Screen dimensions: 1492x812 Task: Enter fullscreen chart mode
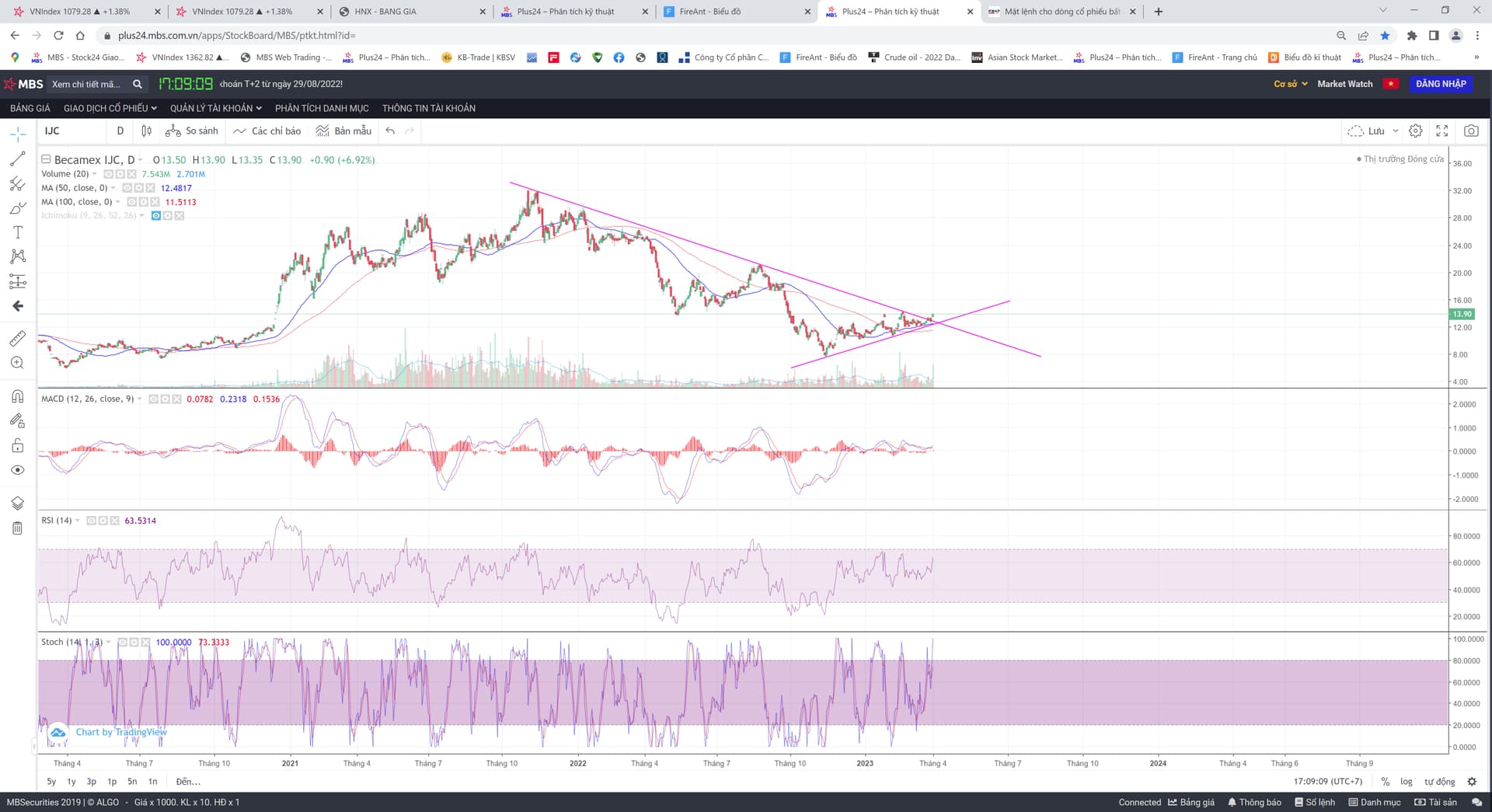point(1442,131)
